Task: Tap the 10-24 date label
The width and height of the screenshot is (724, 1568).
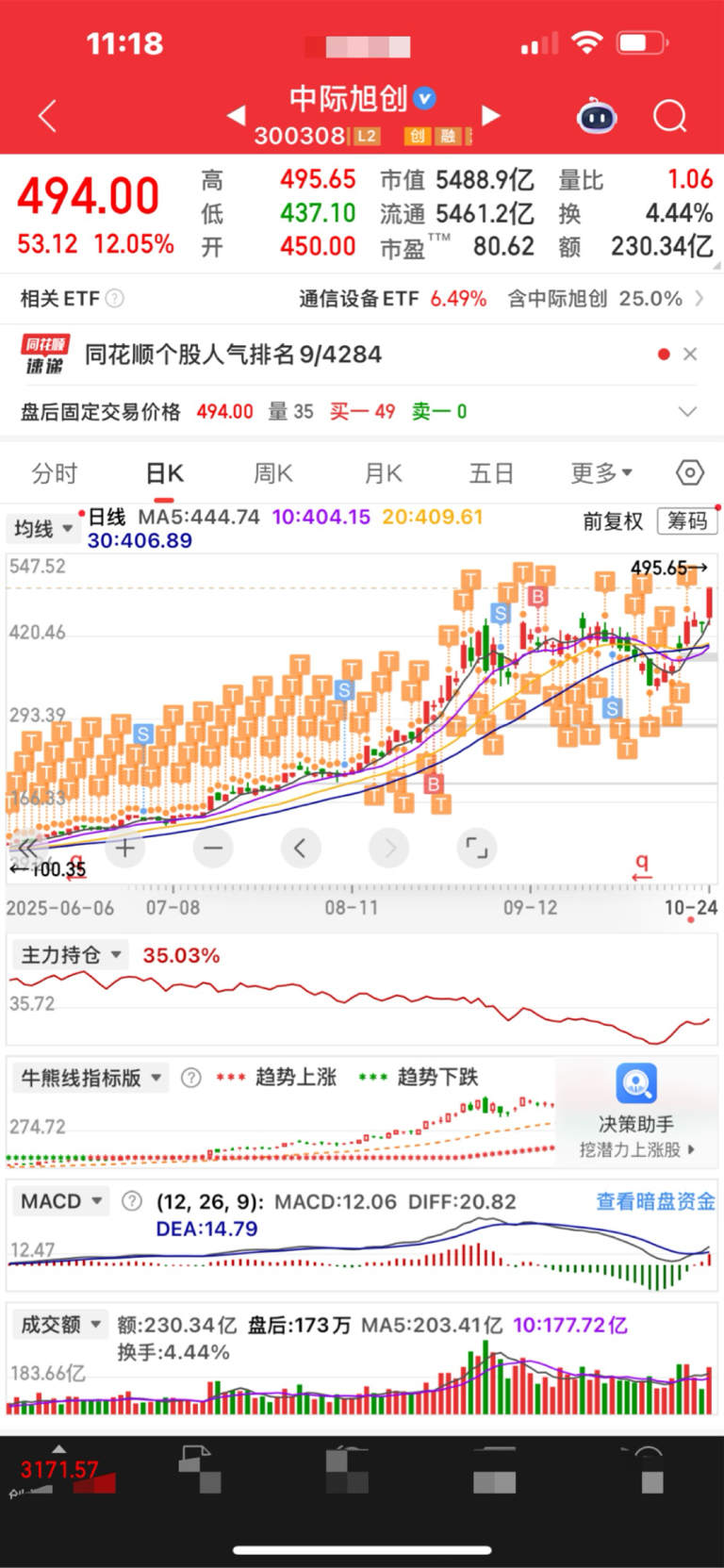Action: coord(691,908)
